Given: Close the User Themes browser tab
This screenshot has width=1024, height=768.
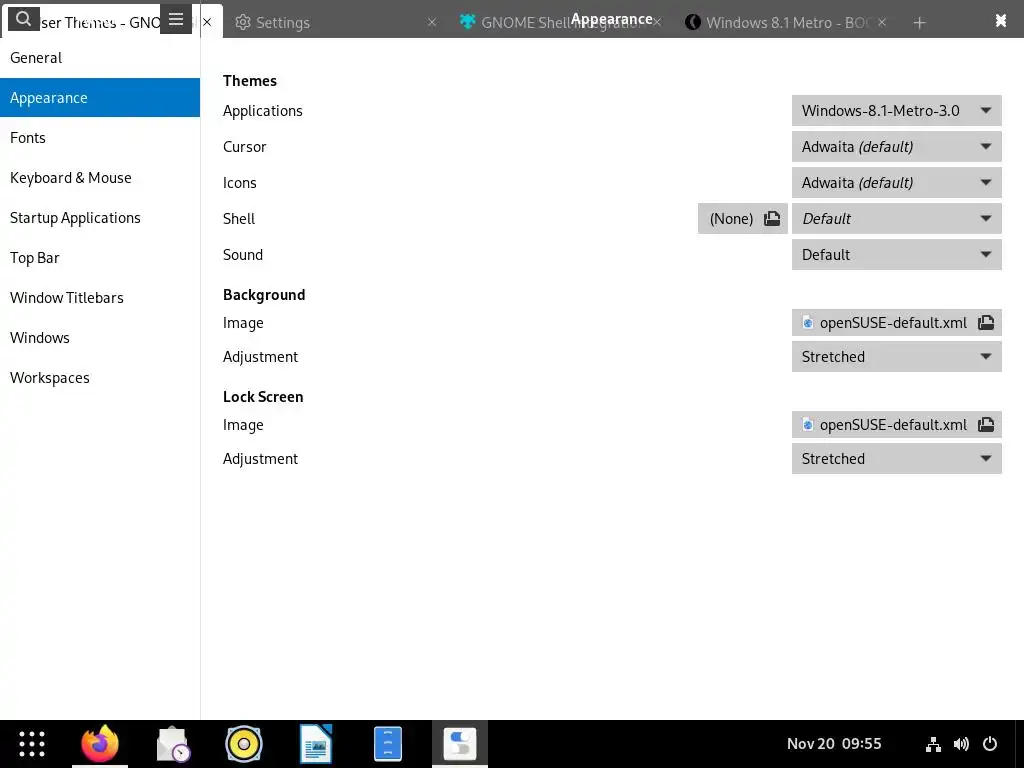Looking at the screenshot, I should click(207, 22).
